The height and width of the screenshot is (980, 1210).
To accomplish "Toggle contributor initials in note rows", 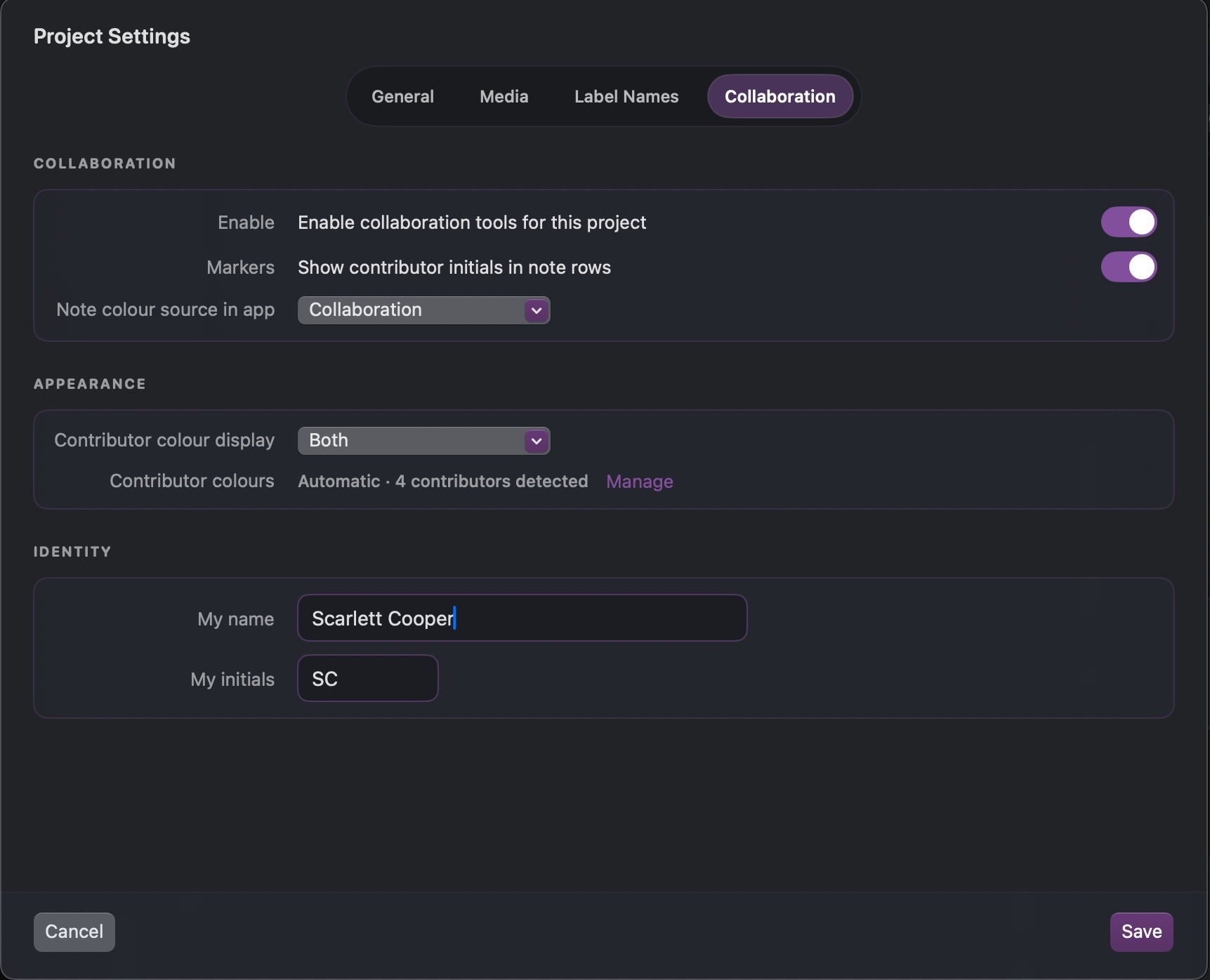I will click(1129, 267).
